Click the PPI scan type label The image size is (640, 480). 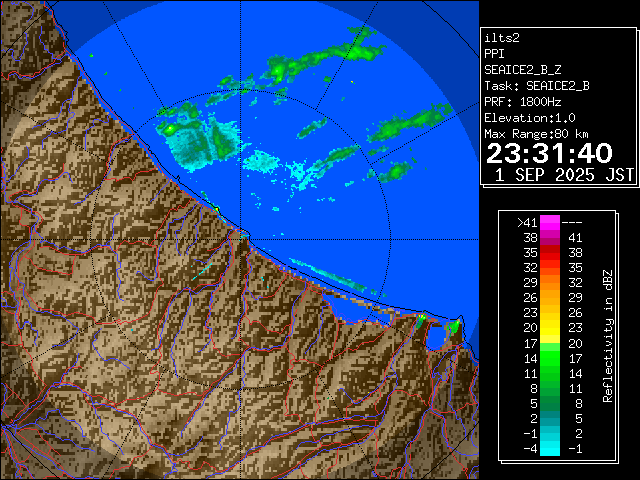pos(494,53)
